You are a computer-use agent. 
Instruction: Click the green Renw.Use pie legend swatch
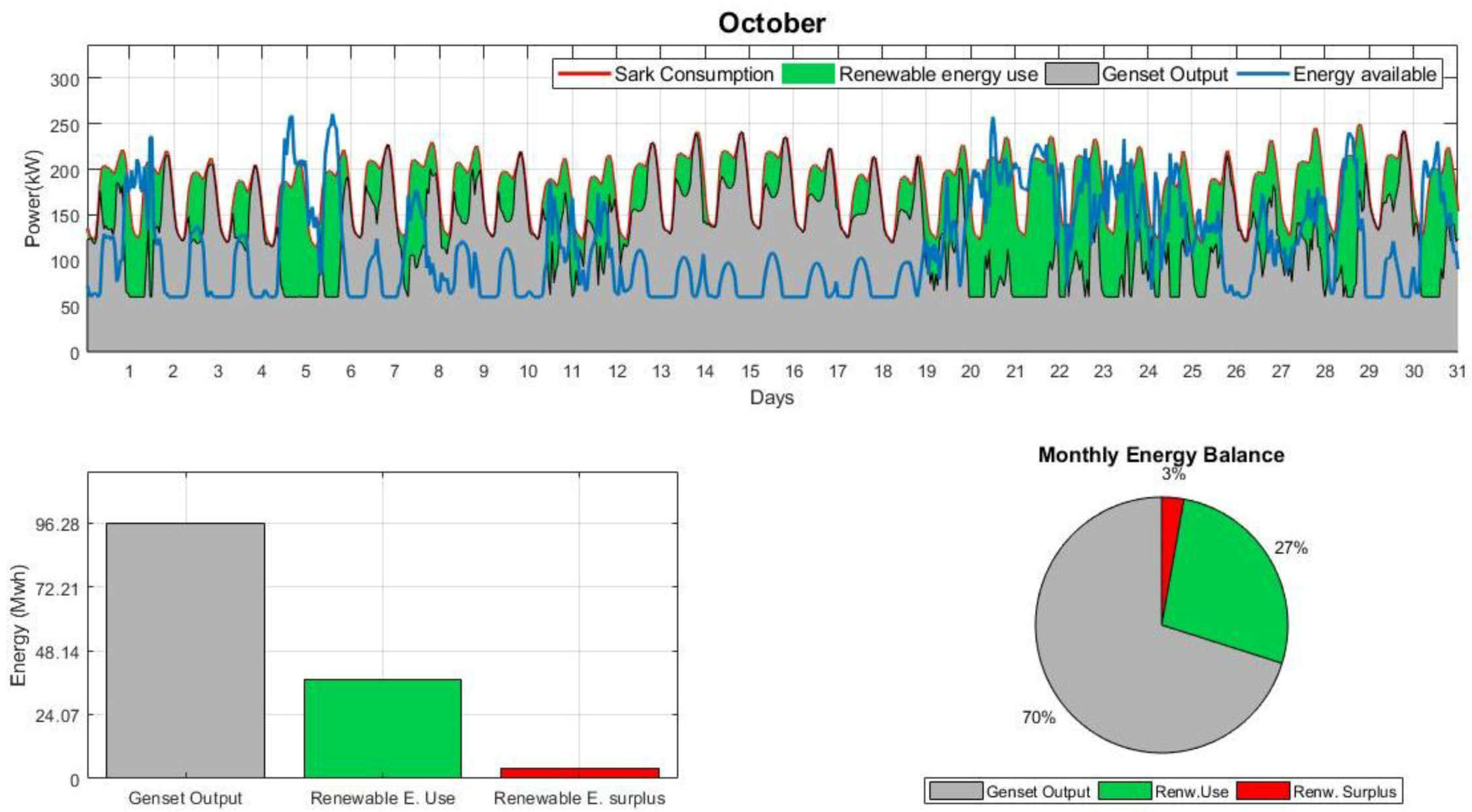(x=1124, y=791)
